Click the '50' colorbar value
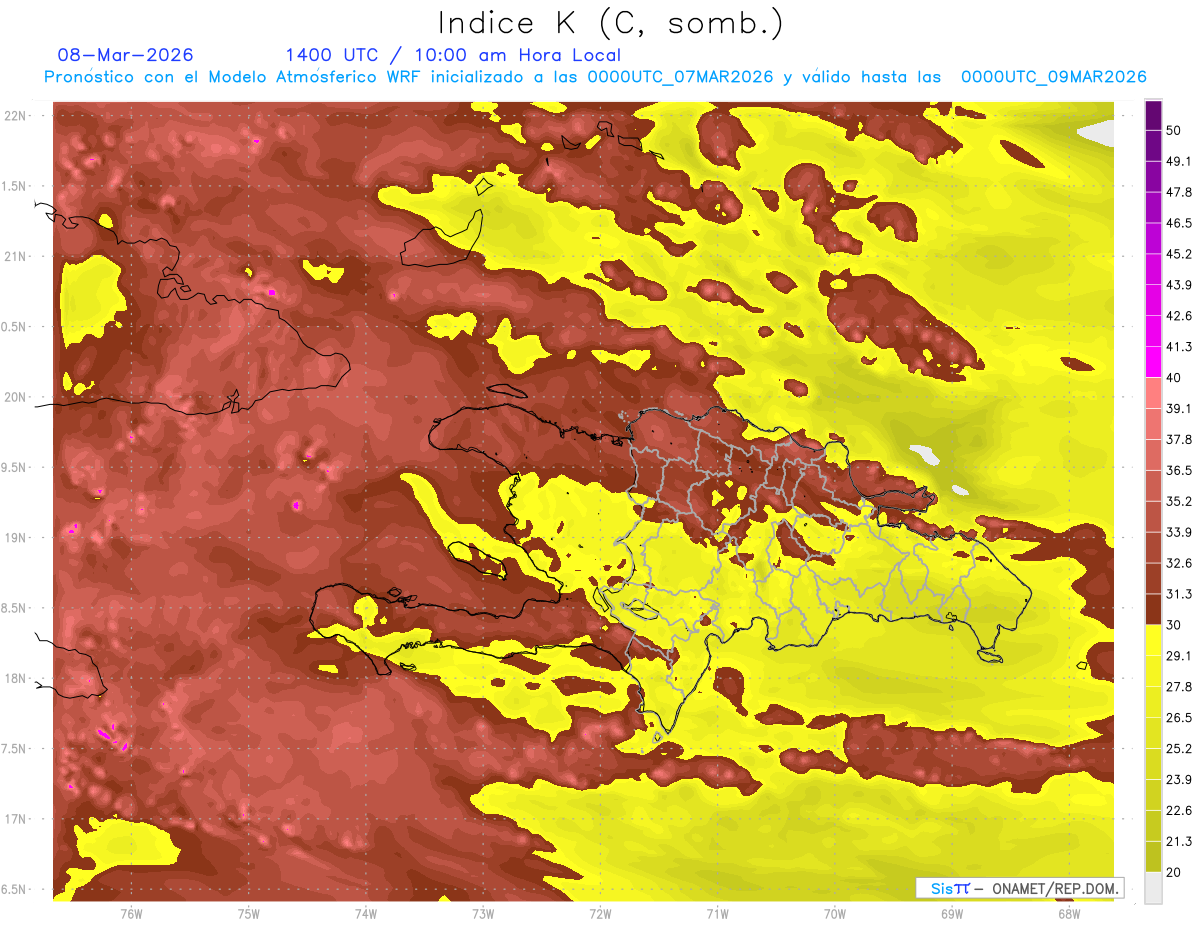Viewport: 1200px width, 927px height. [1176, 131]
